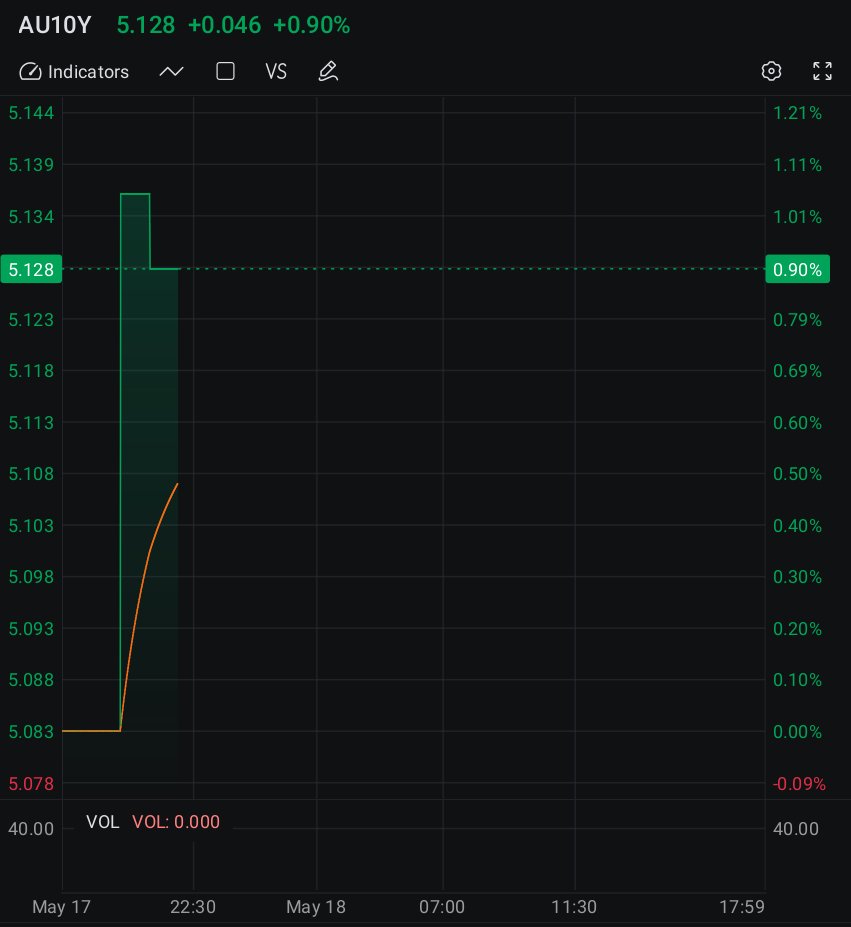Click the 5.134 axis label
The height and width of the screenshot is (927, 851).
pyautogui.click(x=31, y=216)
